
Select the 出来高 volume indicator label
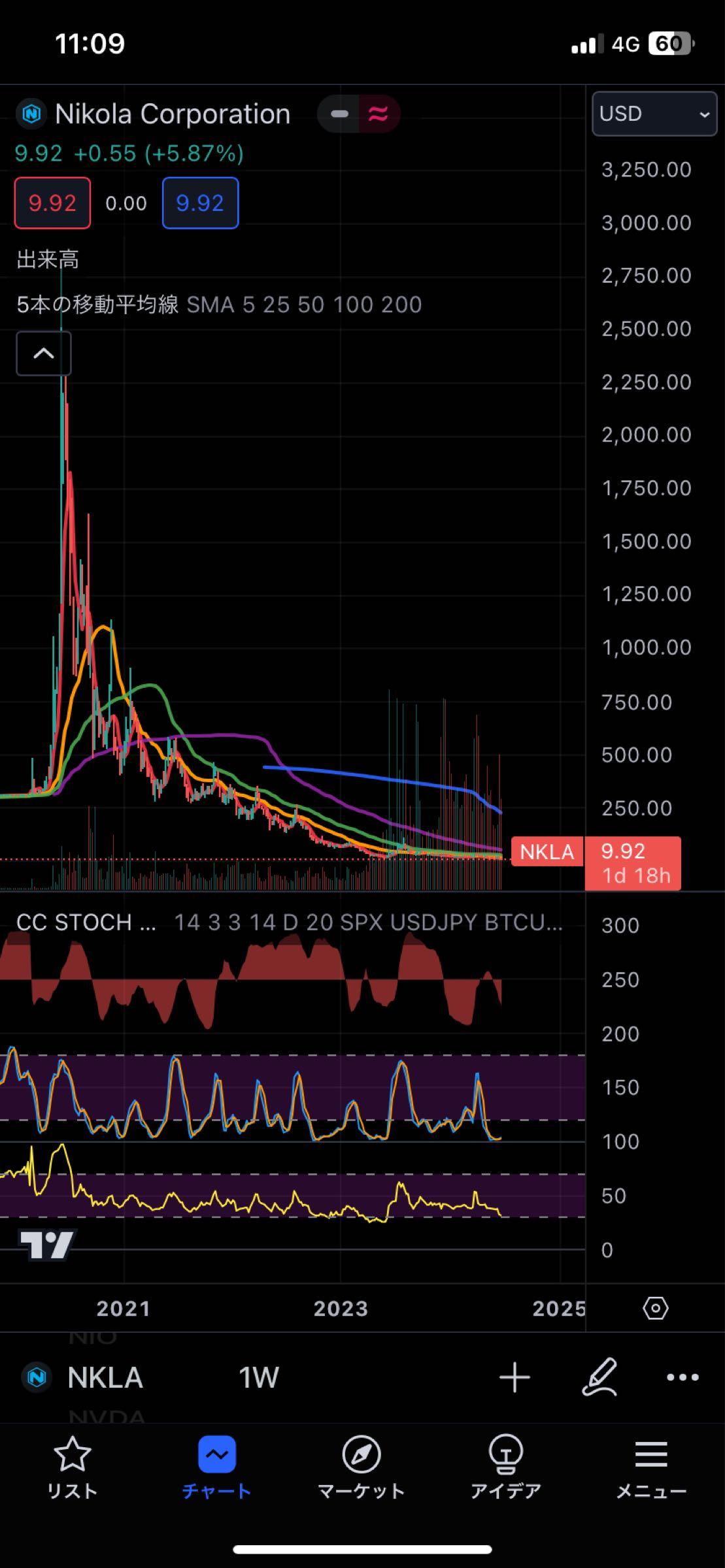[48, 260]
